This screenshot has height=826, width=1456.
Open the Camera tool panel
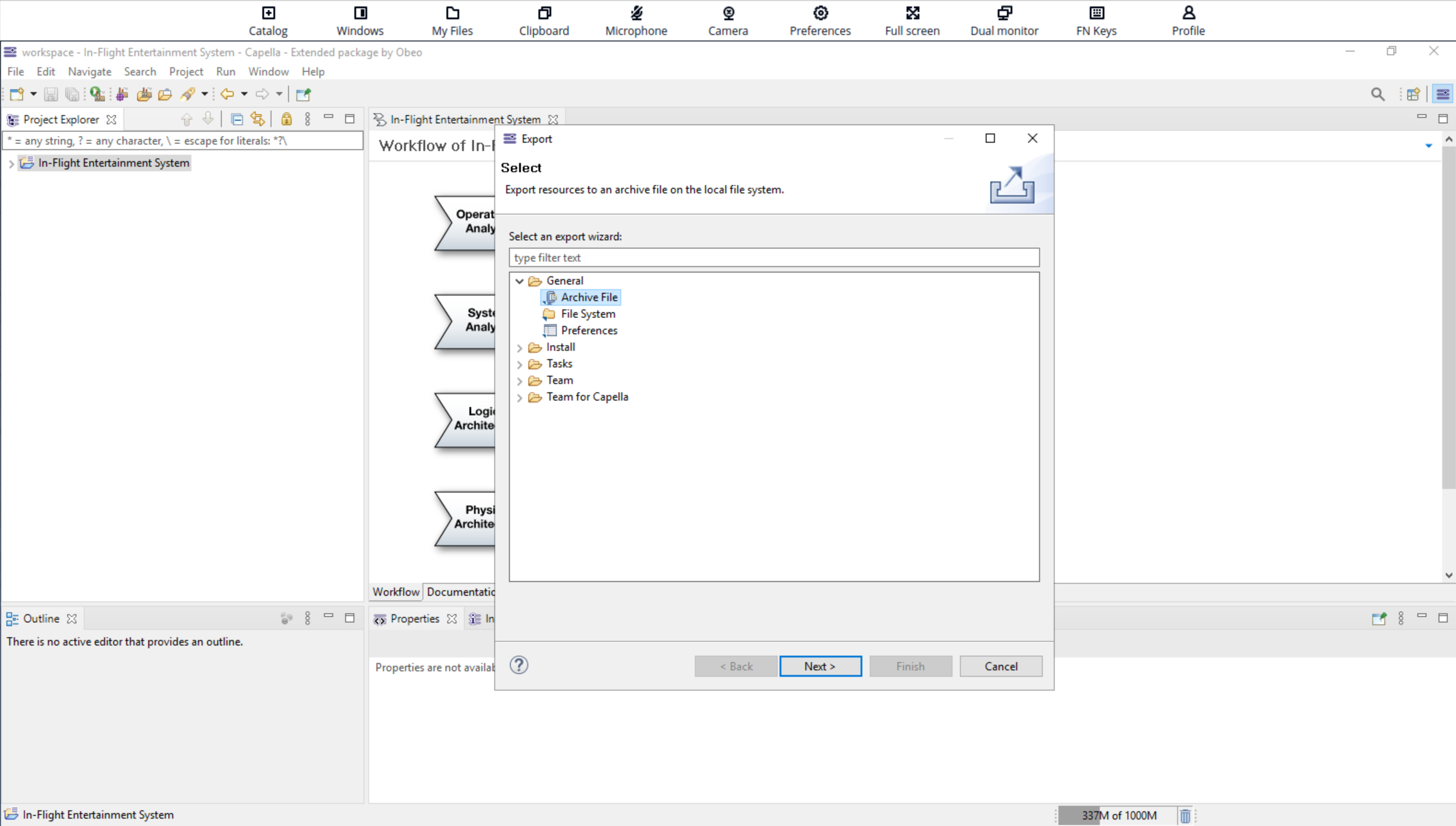tap(728, 19)
